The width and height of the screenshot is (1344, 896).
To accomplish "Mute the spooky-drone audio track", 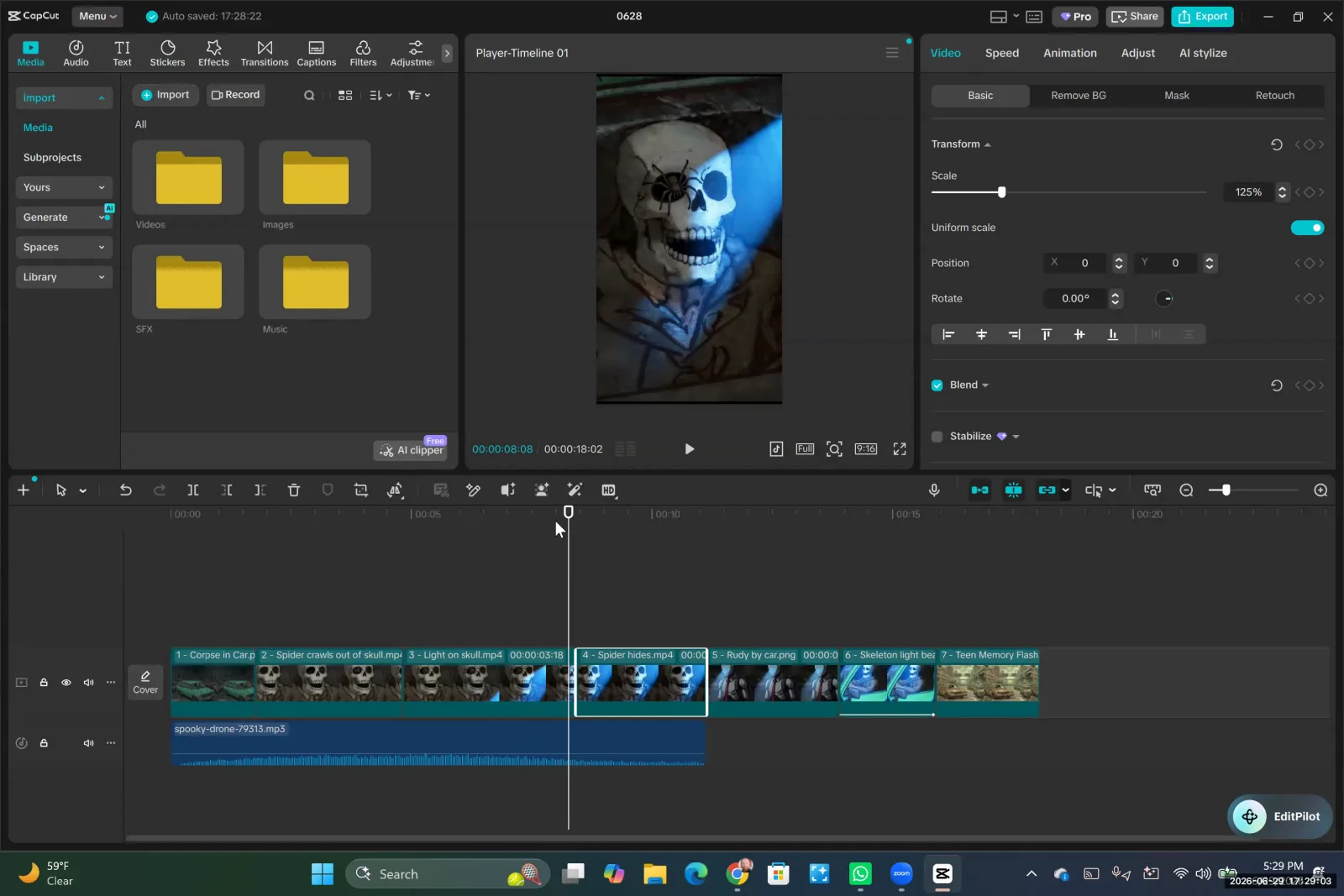I will point(88,743).
